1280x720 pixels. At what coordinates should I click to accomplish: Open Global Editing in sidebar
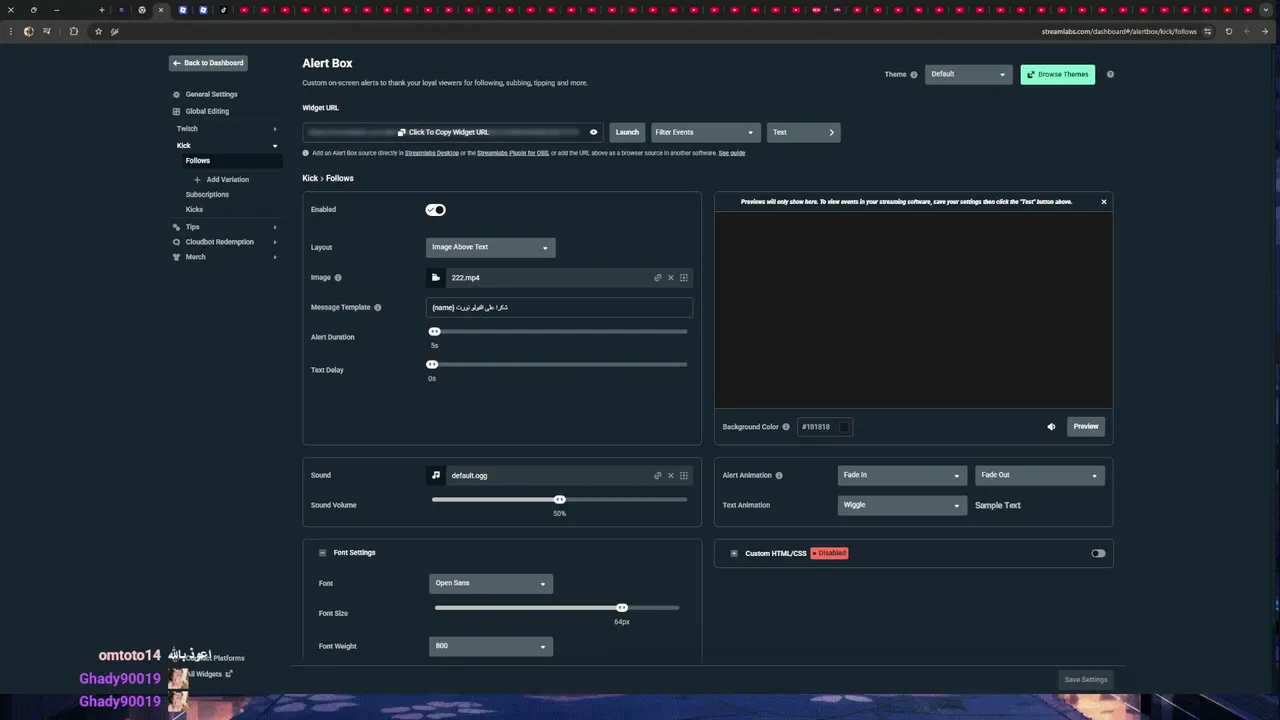click(207, 111)
